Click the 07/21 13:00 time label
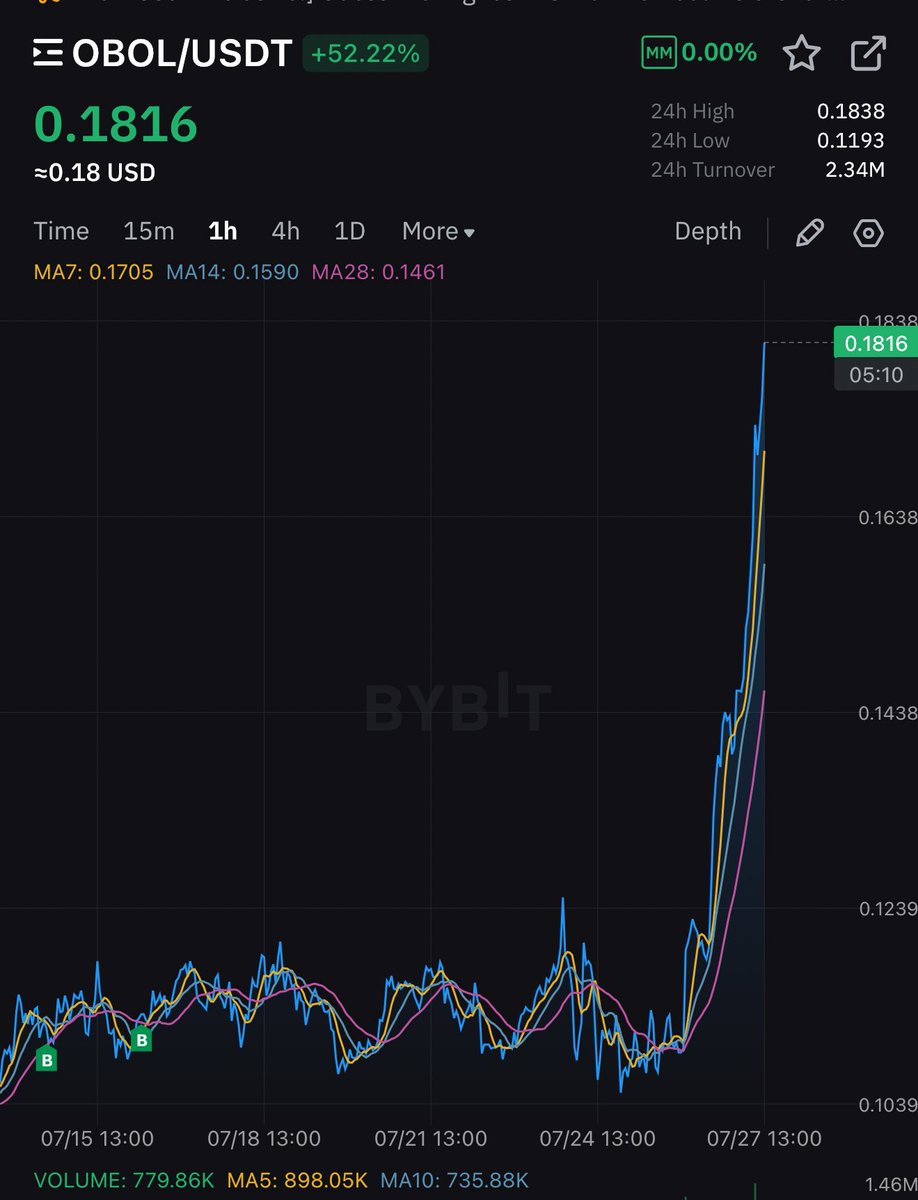The image size is (918, 1200). point(431,1138)
